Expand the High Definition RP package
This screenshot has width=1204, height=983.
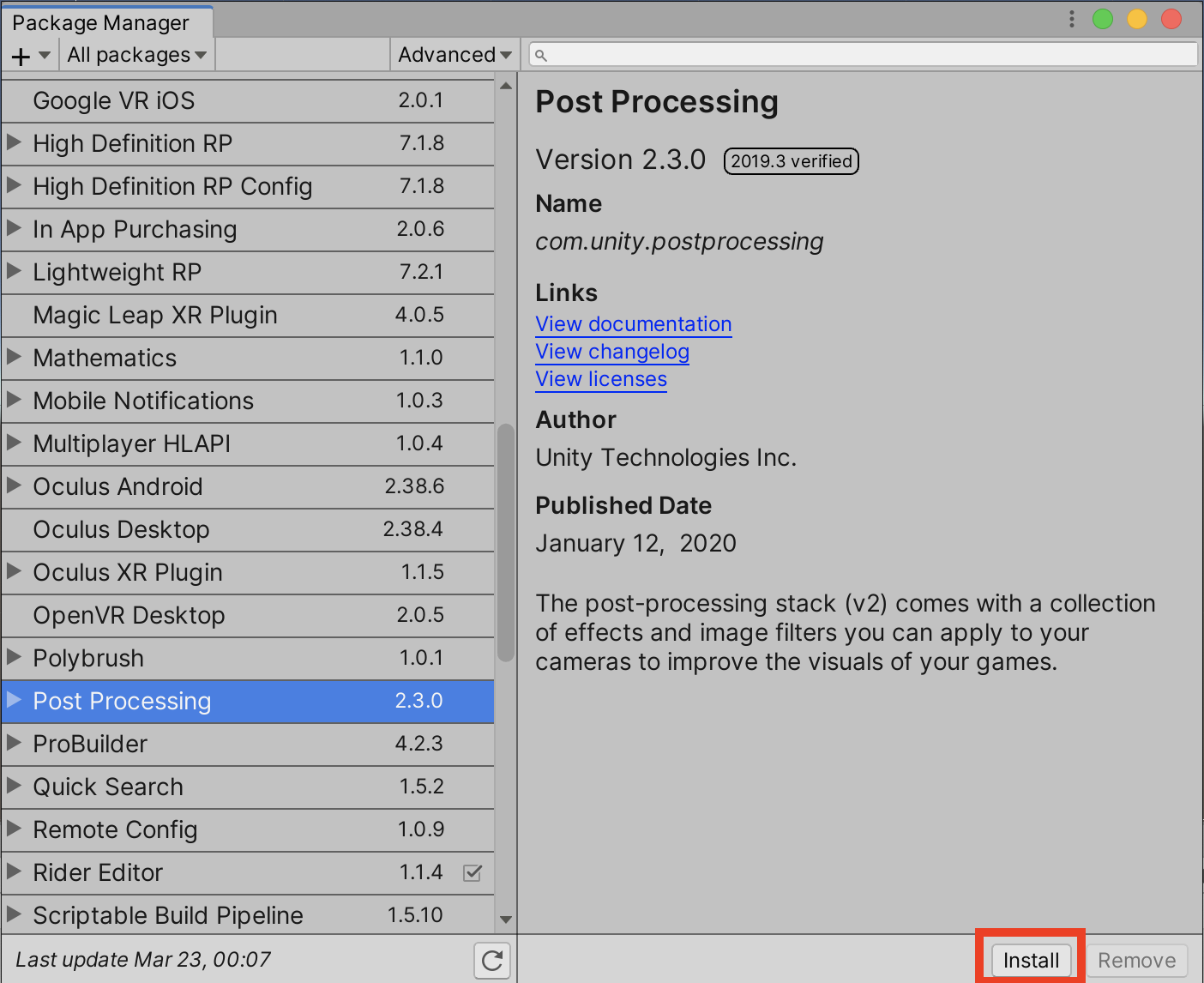click(14, 143)
